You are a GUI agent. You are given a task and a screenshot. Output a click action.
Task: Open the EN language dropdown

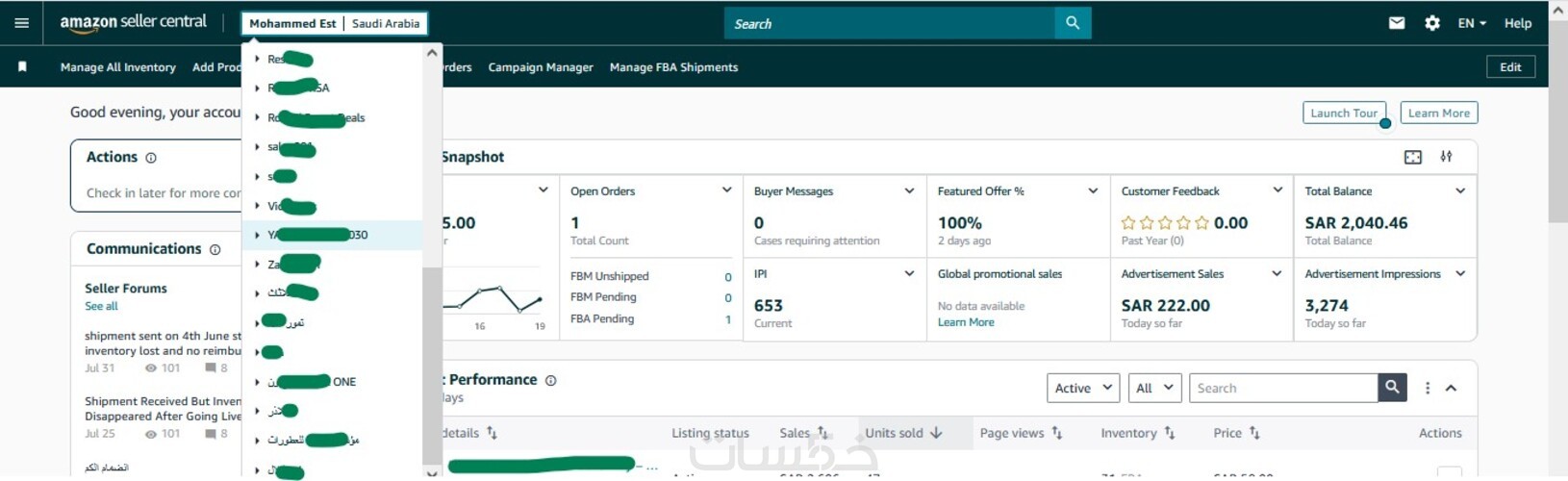click(x=1472, y=23)
